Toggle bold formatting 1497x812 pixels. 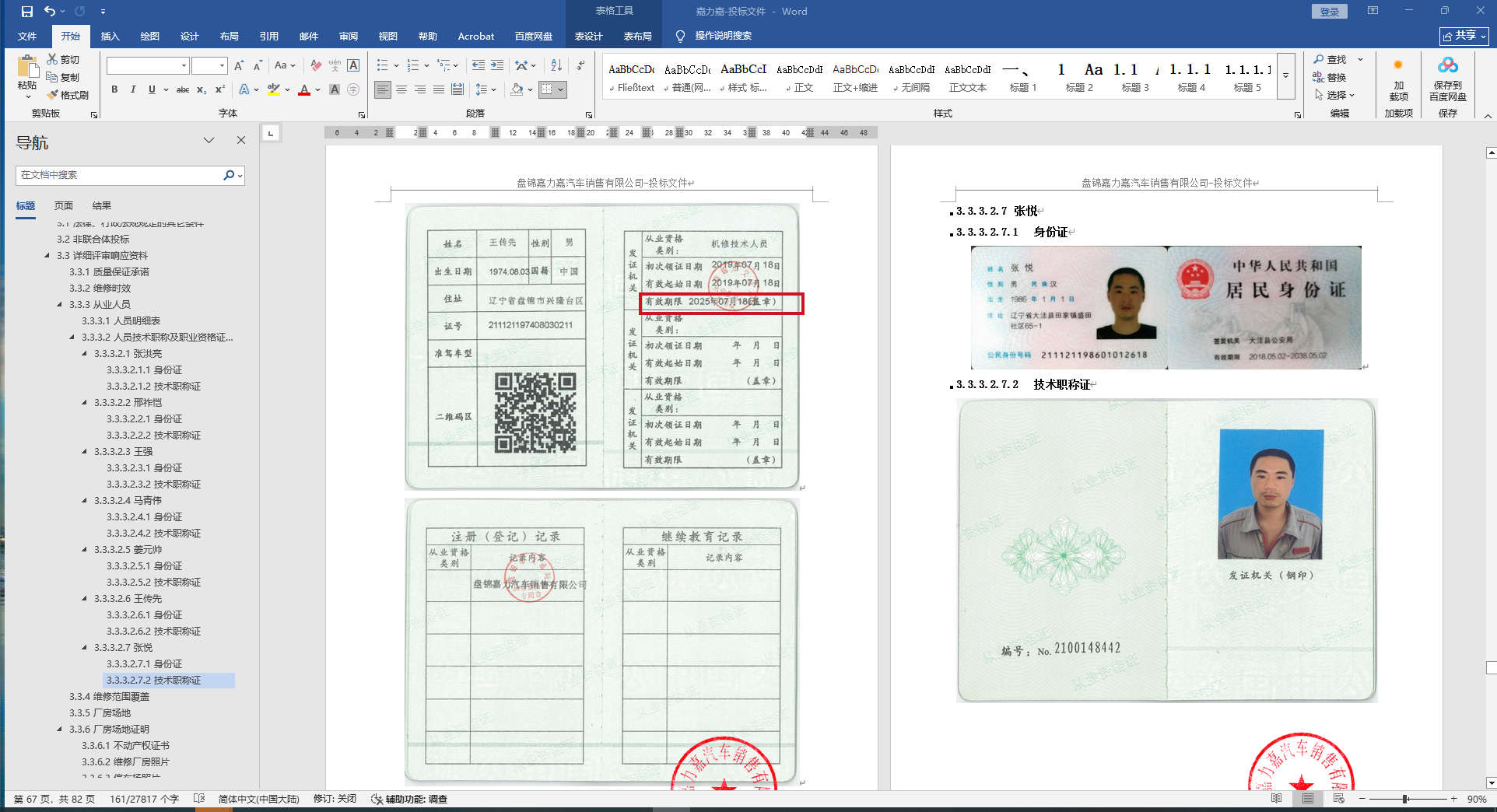114,89
